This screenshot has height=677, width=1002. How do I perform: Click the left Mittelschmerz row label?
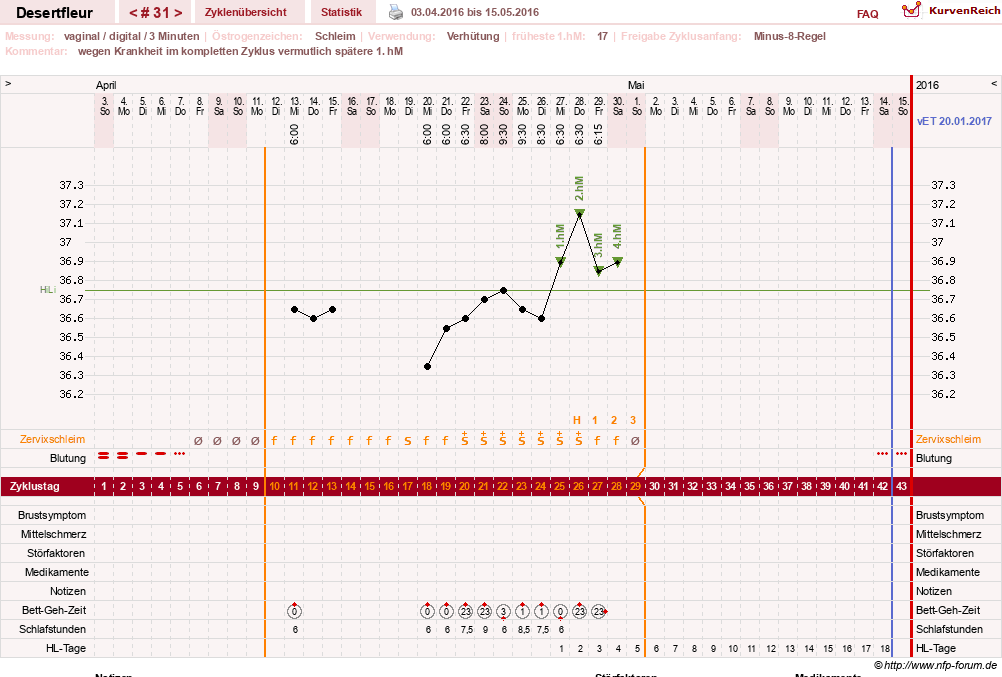pyautogui.click(x=54, y=534)
